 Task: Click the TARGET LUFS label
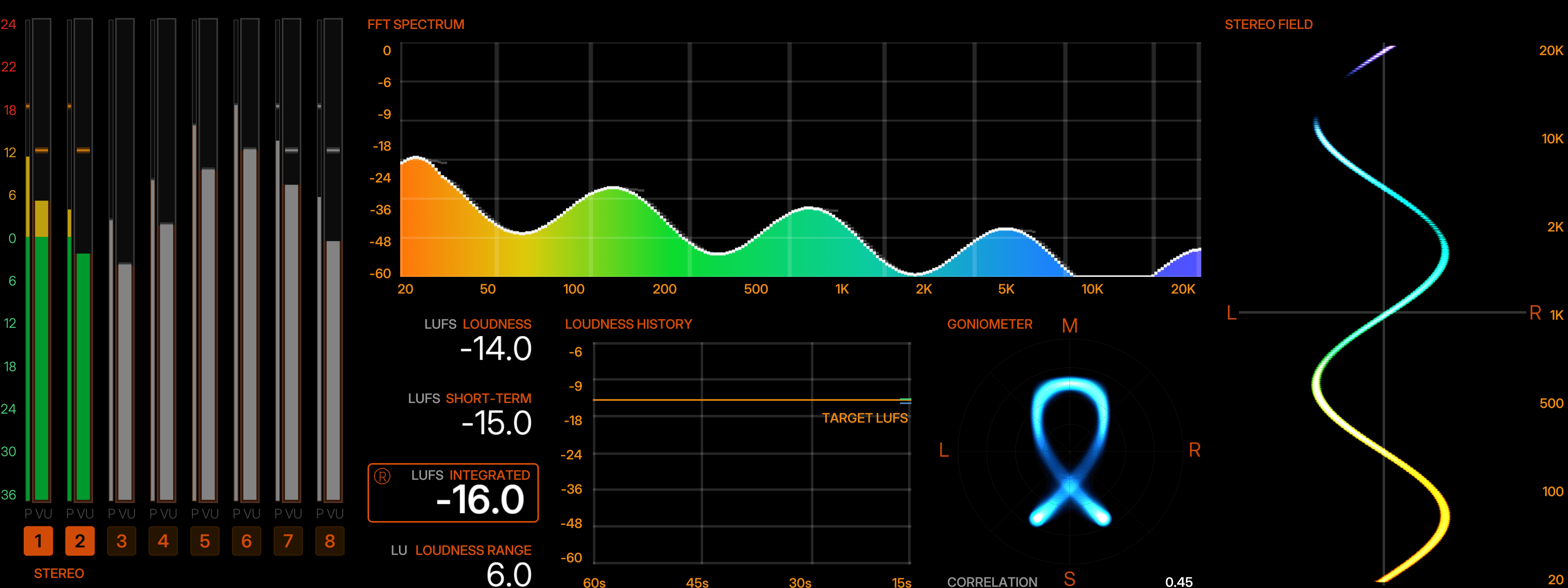point(864,418)
